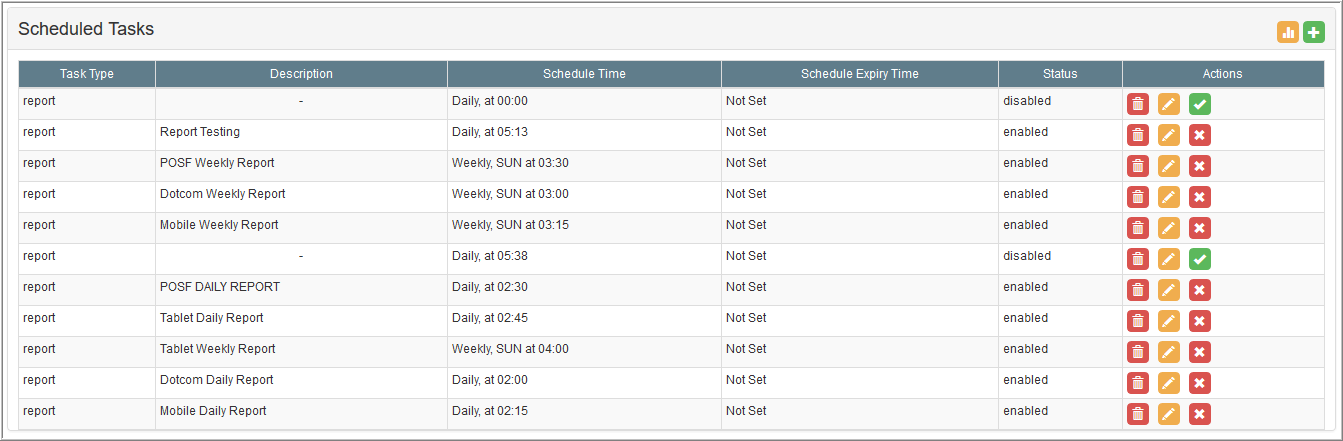Disable the Report Testing task
Image resolution: width=1343 pixels, height=441 pixels.
point(1200,135)
